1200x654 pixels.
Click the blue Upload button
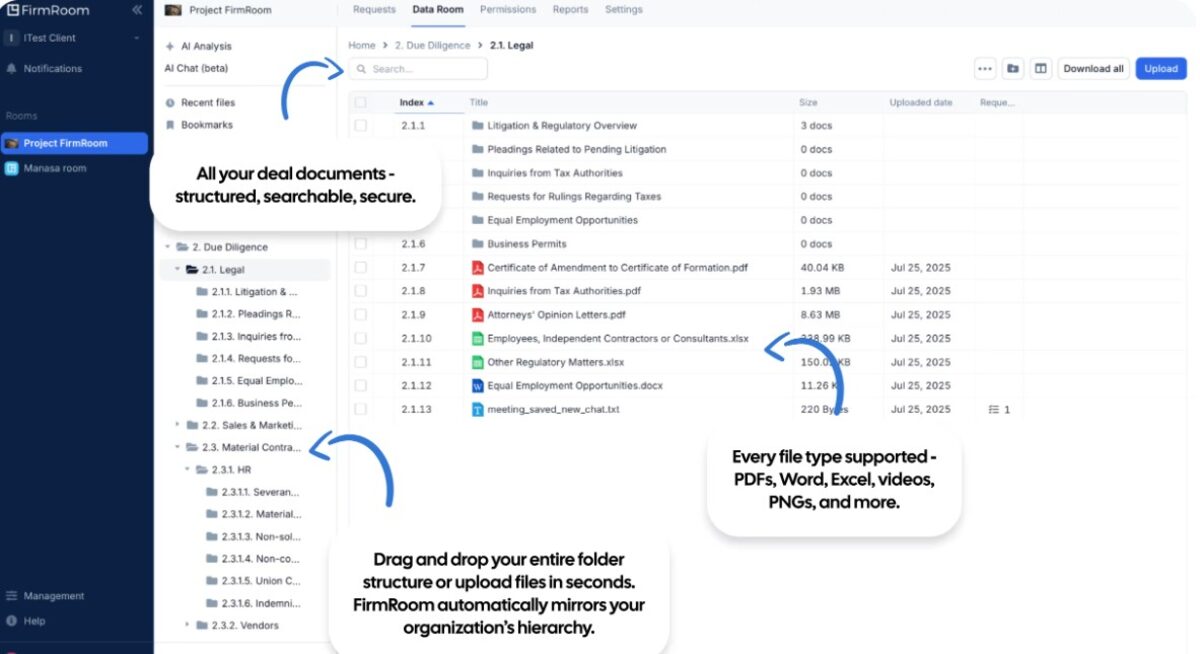tap(1161, 69)
